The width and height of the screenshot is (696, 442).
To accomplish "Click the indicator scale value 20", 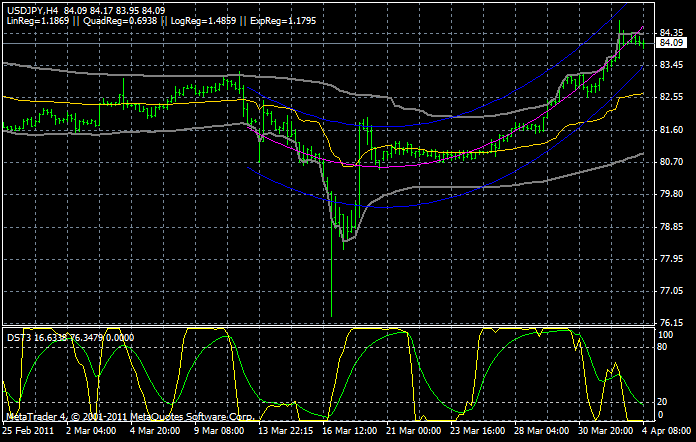I will 662,402.
